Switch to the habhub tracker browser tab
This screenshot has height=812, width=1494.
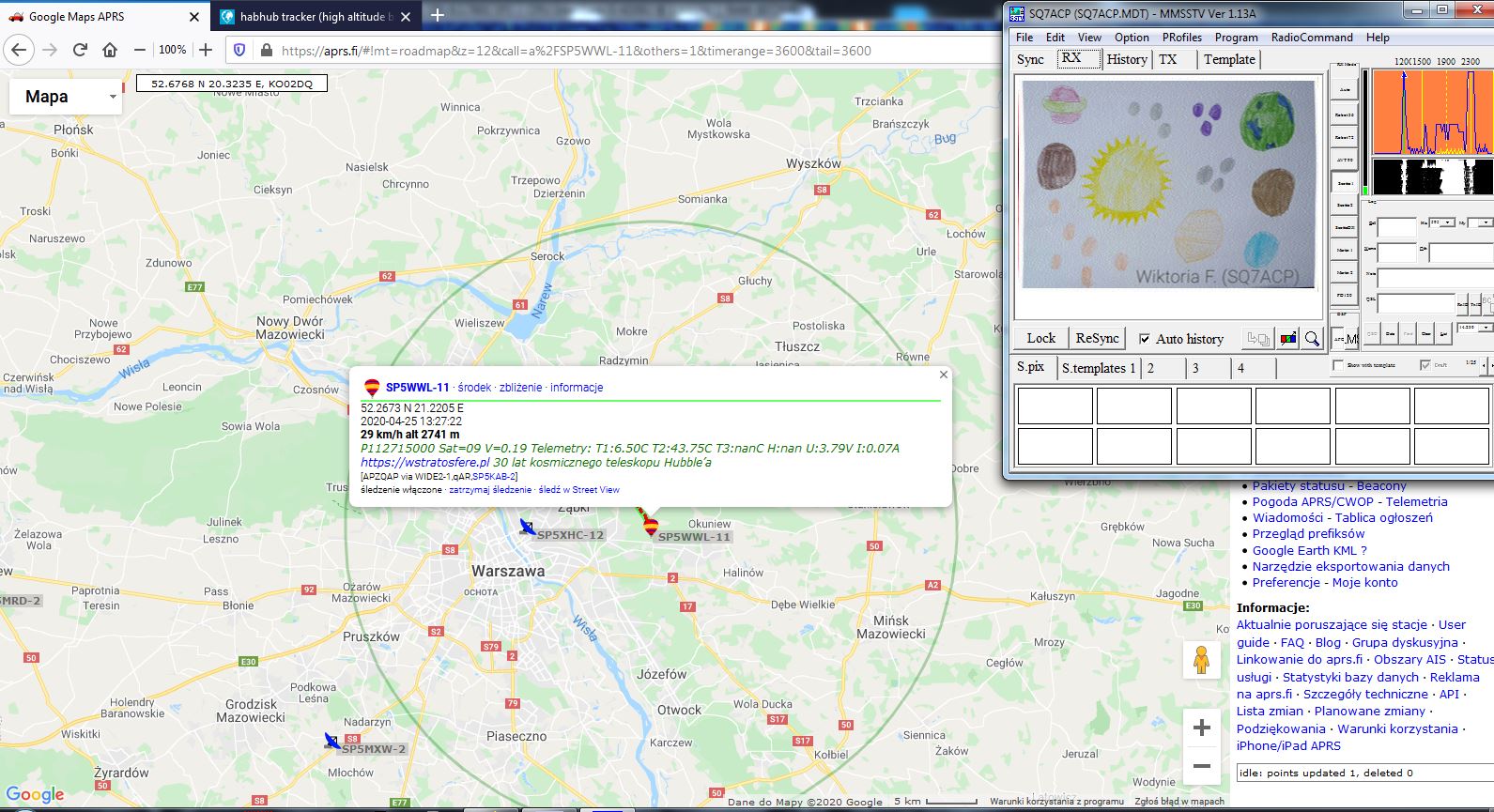point(316,16)
